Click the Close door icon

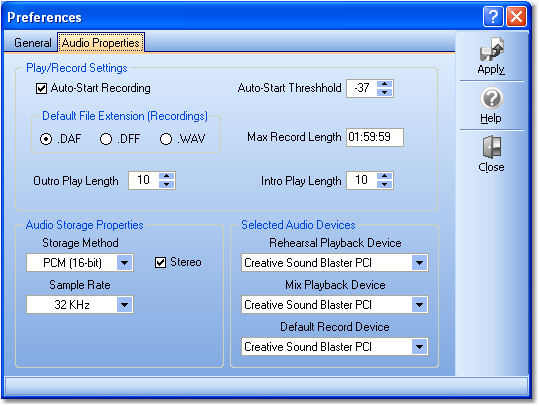point(492,147)
